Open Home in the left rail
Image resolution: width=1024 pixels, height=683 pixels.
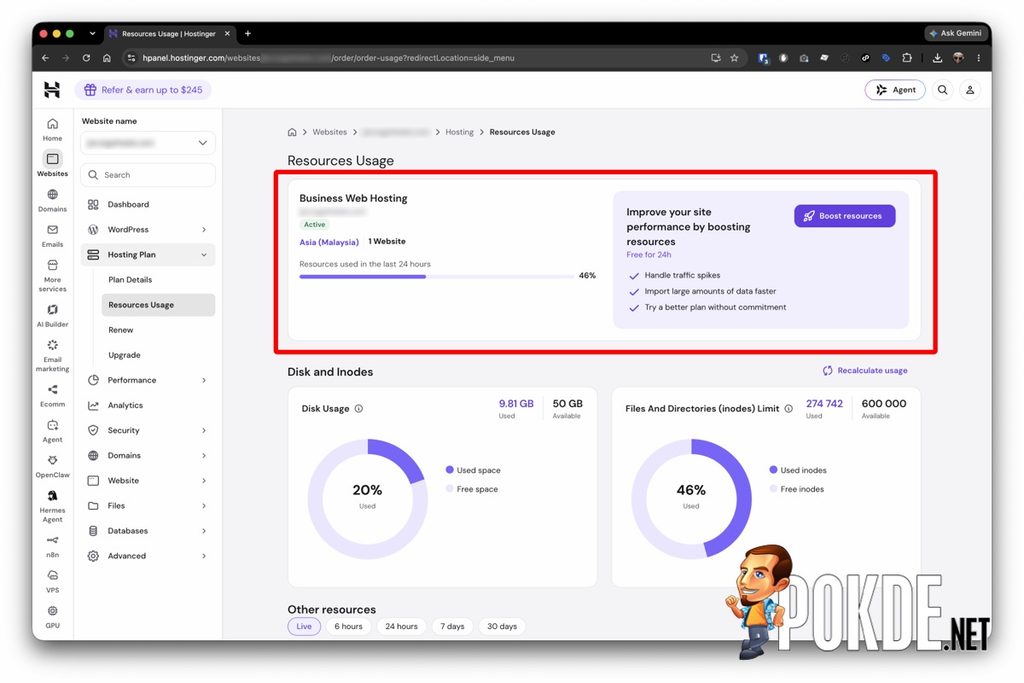(x=52, y=129)
